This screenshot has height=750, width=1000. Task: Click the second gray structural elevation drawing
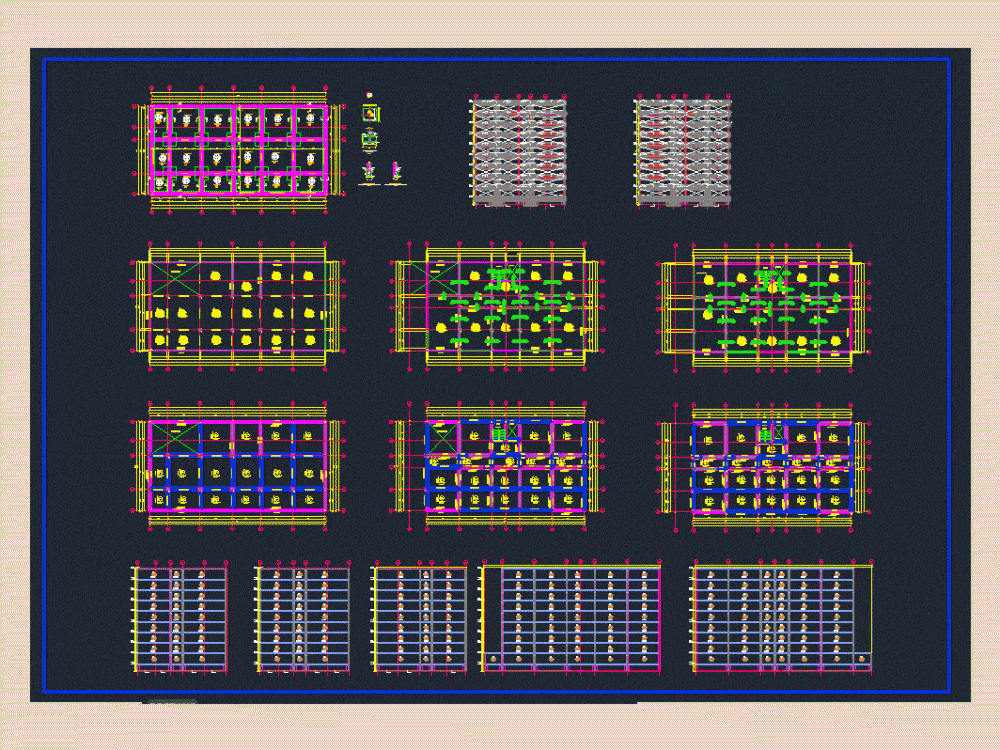(x=682, y=151)
